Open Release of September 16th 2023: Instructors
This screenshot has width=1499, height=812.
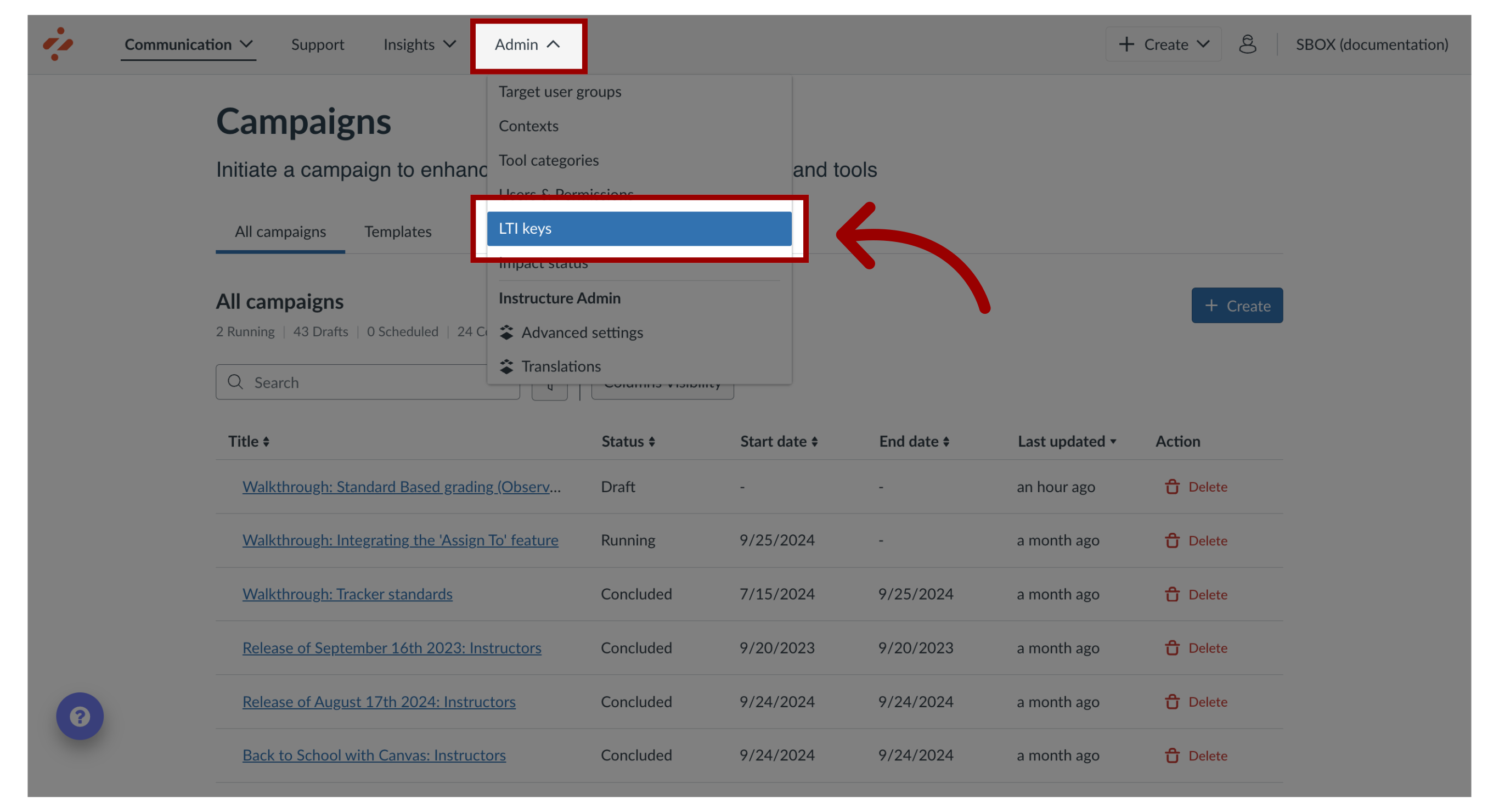(x=392, y=648)
